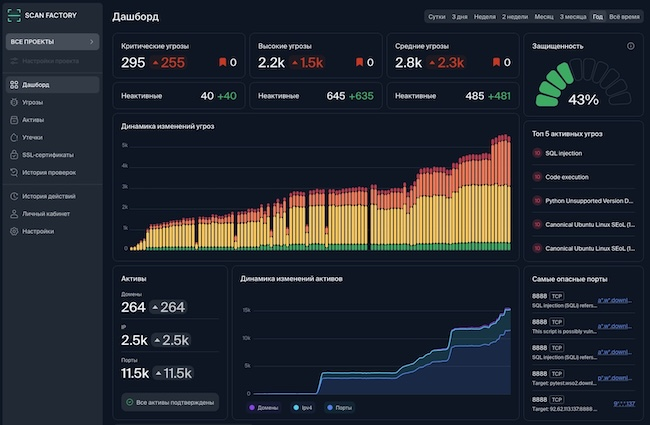Screen dimensions: 650x425
Task: Open SSL-сертификаты via the lock icon
Action: click(x=13, y=155)
